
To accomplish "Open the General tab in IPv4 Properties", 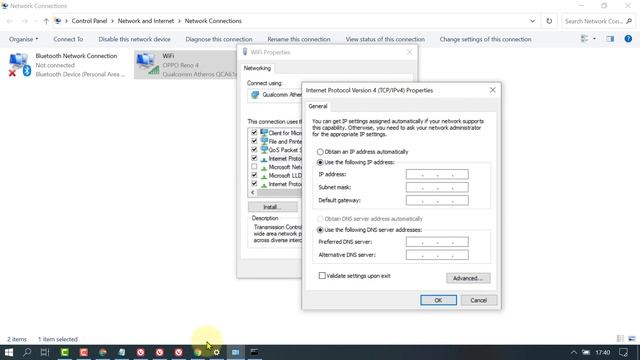I will point(318,106).
